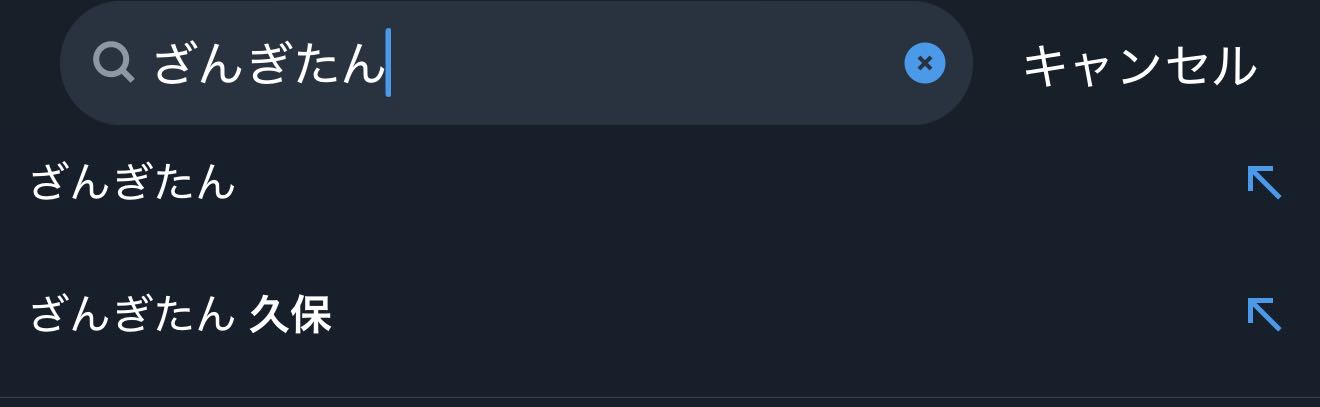Select the ざんぎたん 久保 search suggestion
1320x407 pixels.
[180, 316]
